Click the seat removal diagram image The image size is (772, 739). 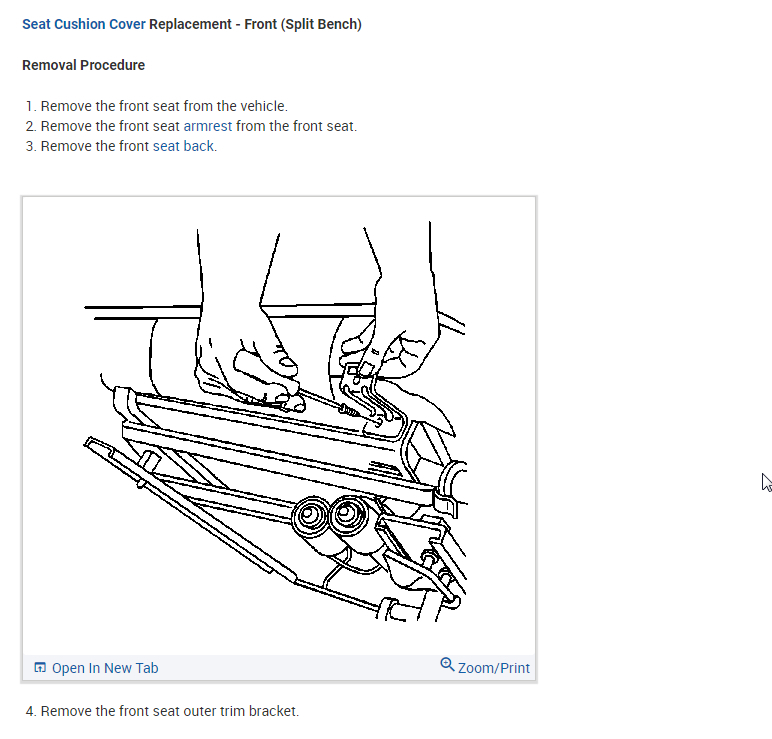(x=279, y=425)
